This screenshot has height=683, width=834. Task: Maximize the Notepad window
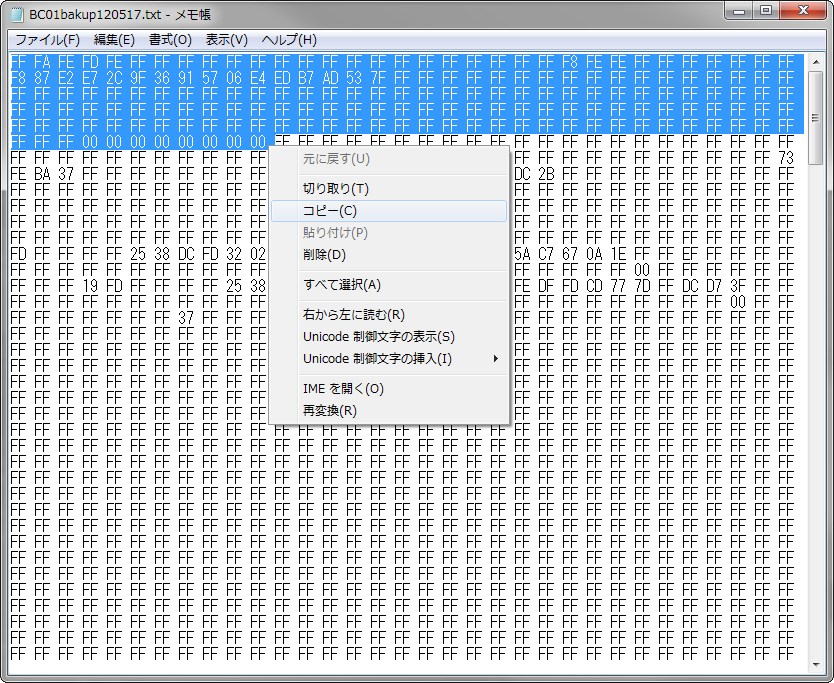click(767, 12)
